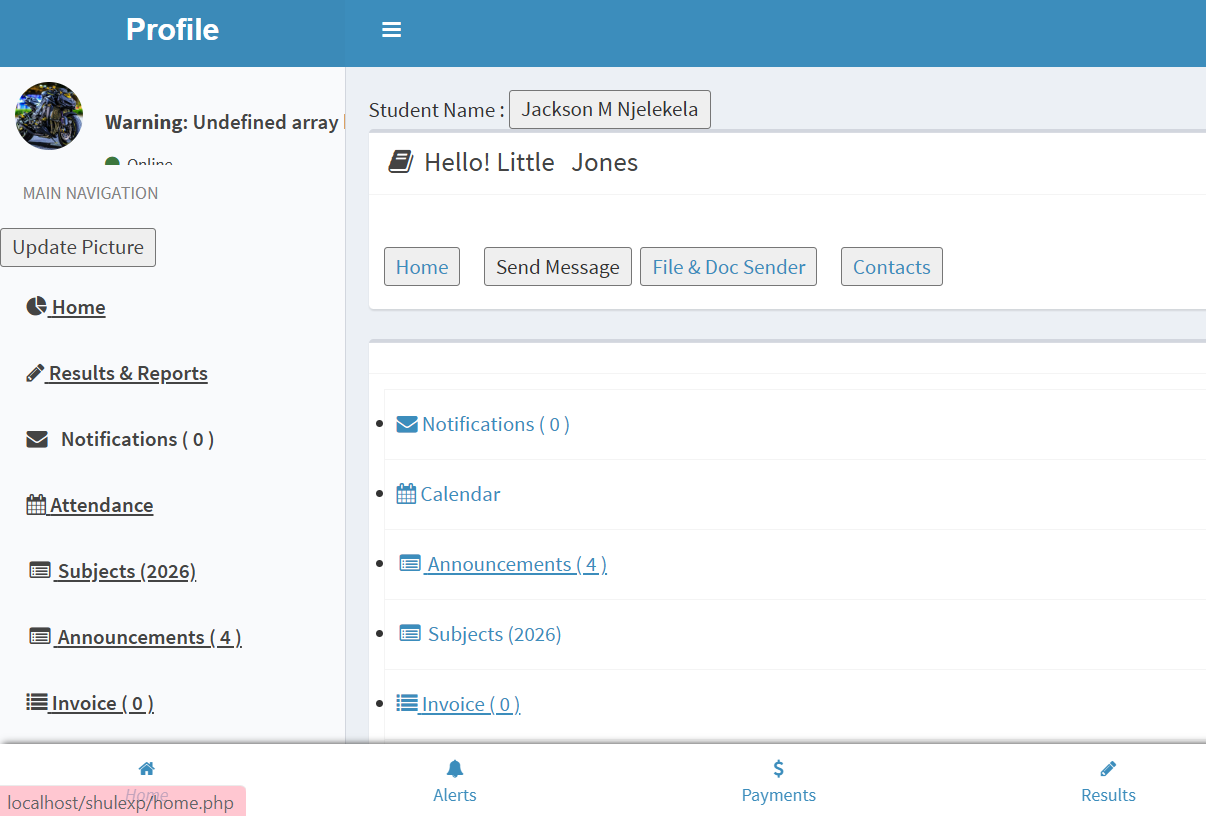Open the Payments tab in bottom bar
Image resolution: width=1206 pixels, height=816 pixels.
point(779,781)
